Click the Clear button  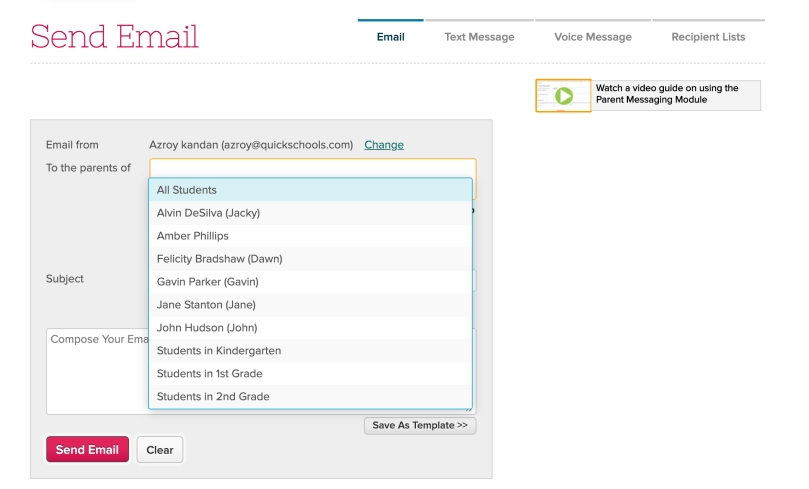pyautogui.click(x=160, y=450)
